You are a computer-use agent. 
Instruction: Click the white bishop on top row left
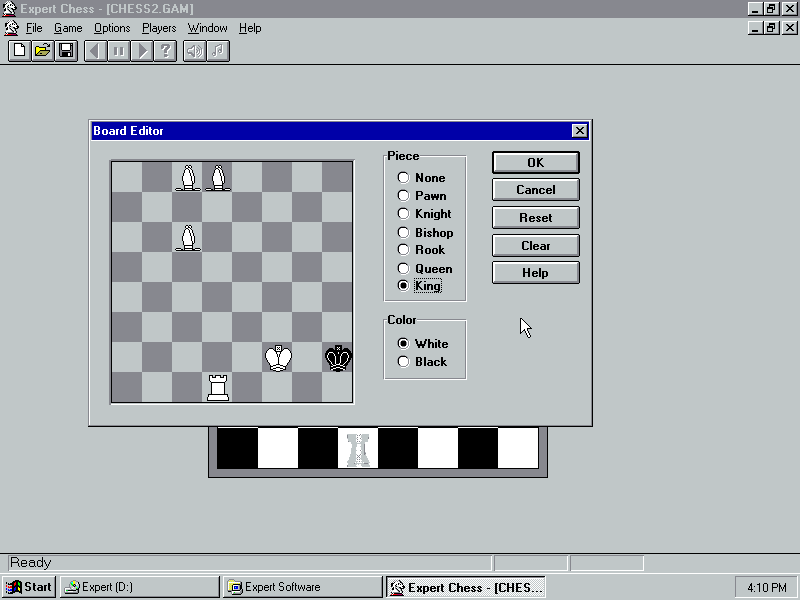[188, 178]
